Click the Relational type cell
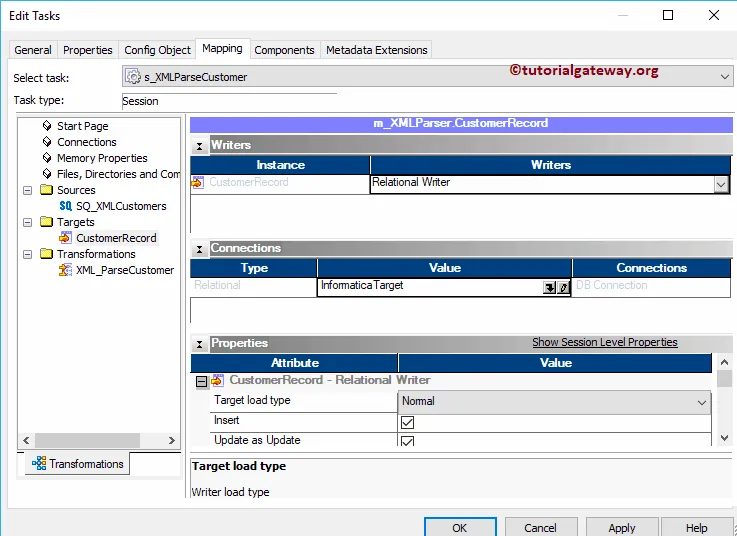 (x=253, y=285)
